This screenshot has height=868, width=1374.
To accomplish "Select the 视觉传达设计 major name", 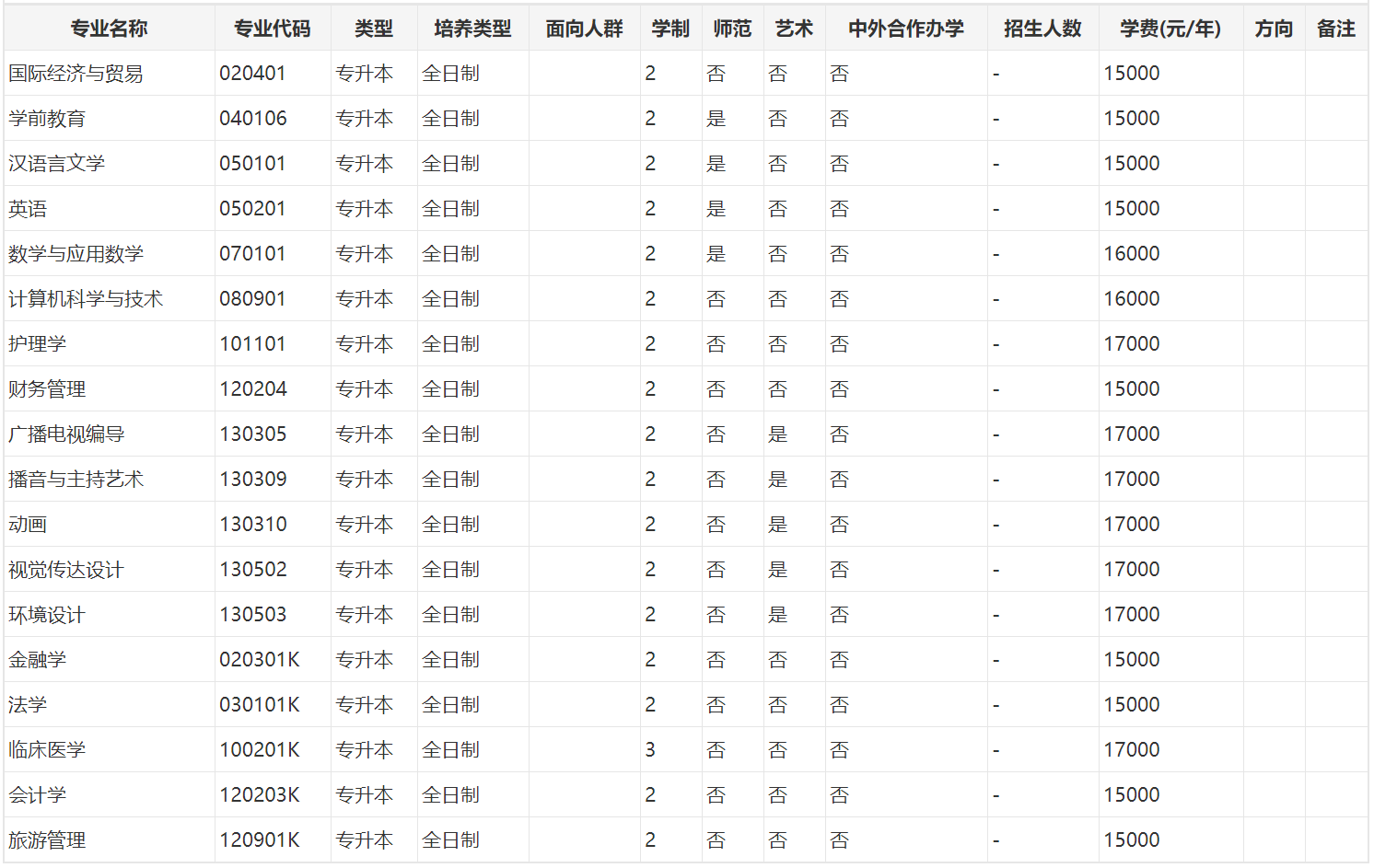I will click(x=65, y=570).
